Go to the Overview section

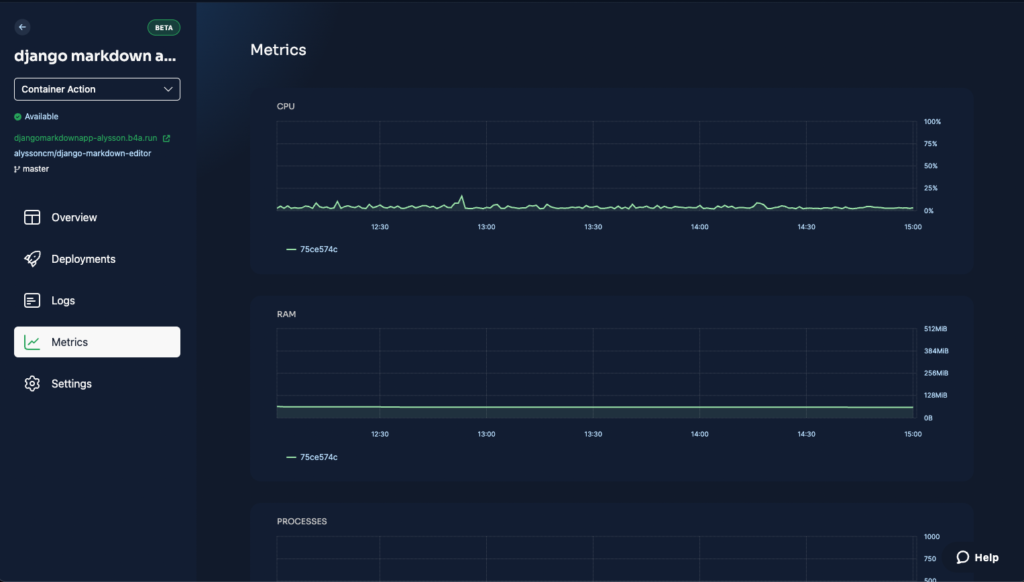(x=97, y=218)
